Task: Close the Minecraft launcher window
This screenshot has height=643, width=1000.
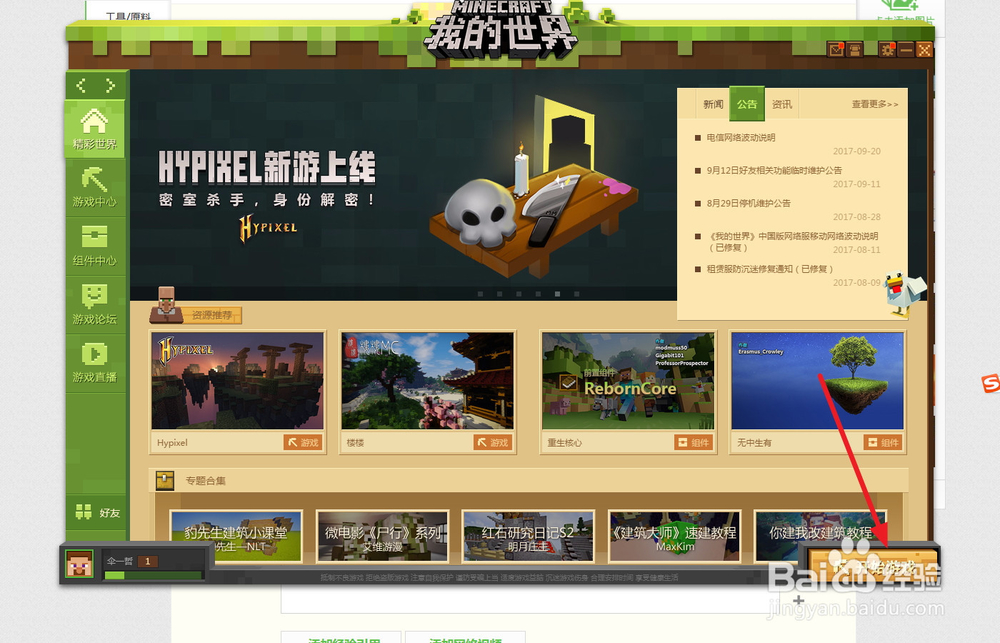Action: (924, 49)
